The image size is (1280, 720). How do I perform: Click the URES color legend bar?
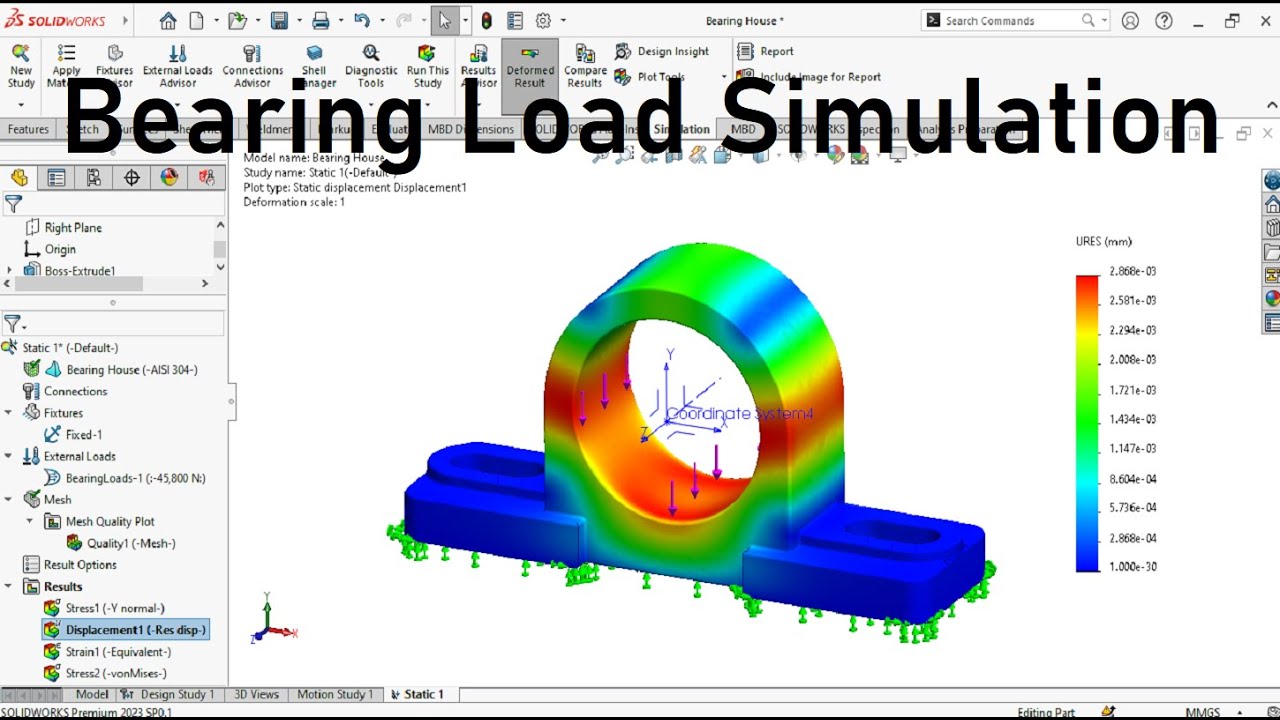point(1086,423)
